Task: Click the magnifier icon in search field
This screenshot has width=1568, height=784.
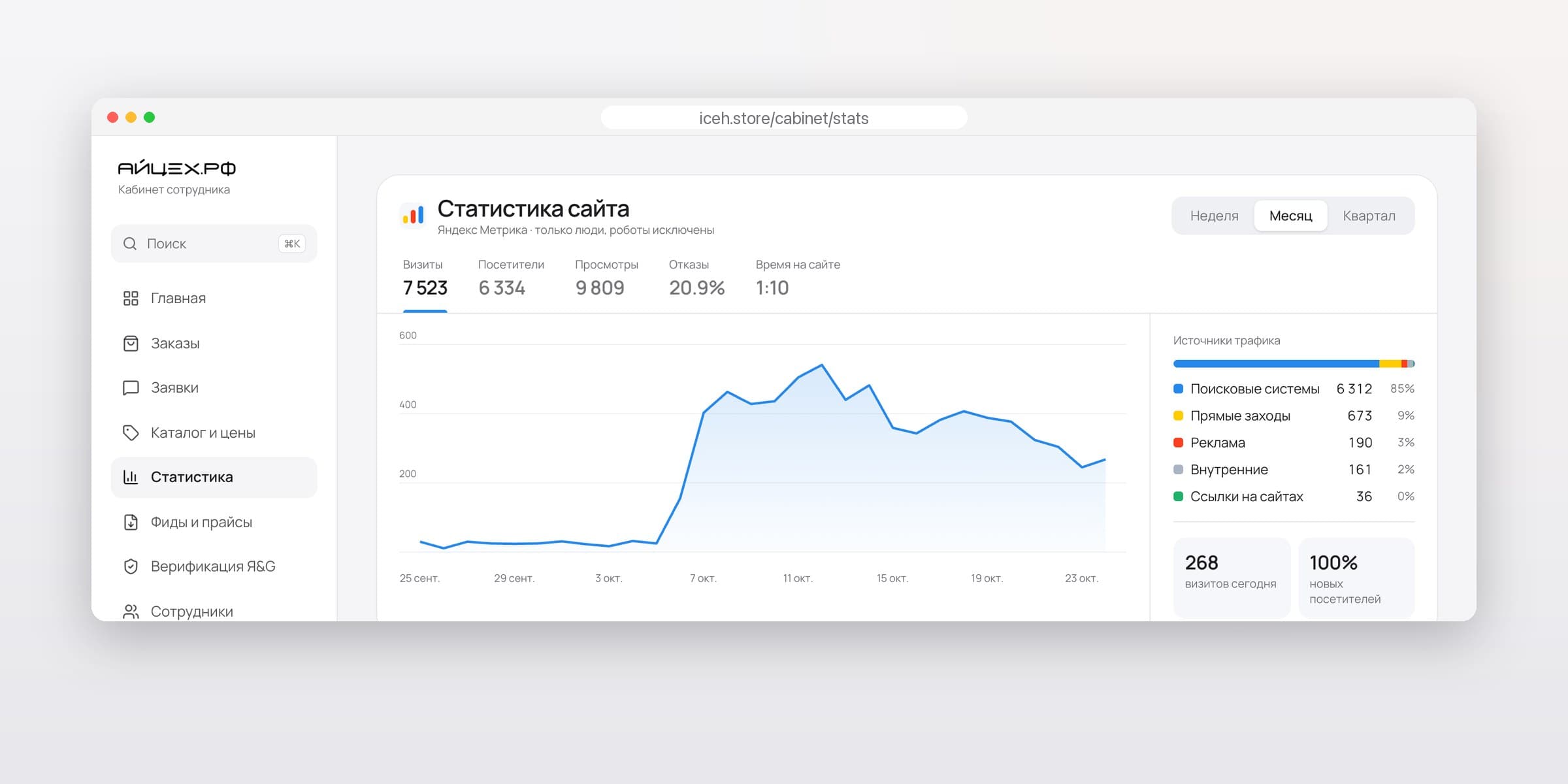Action: tap(130, 244)
